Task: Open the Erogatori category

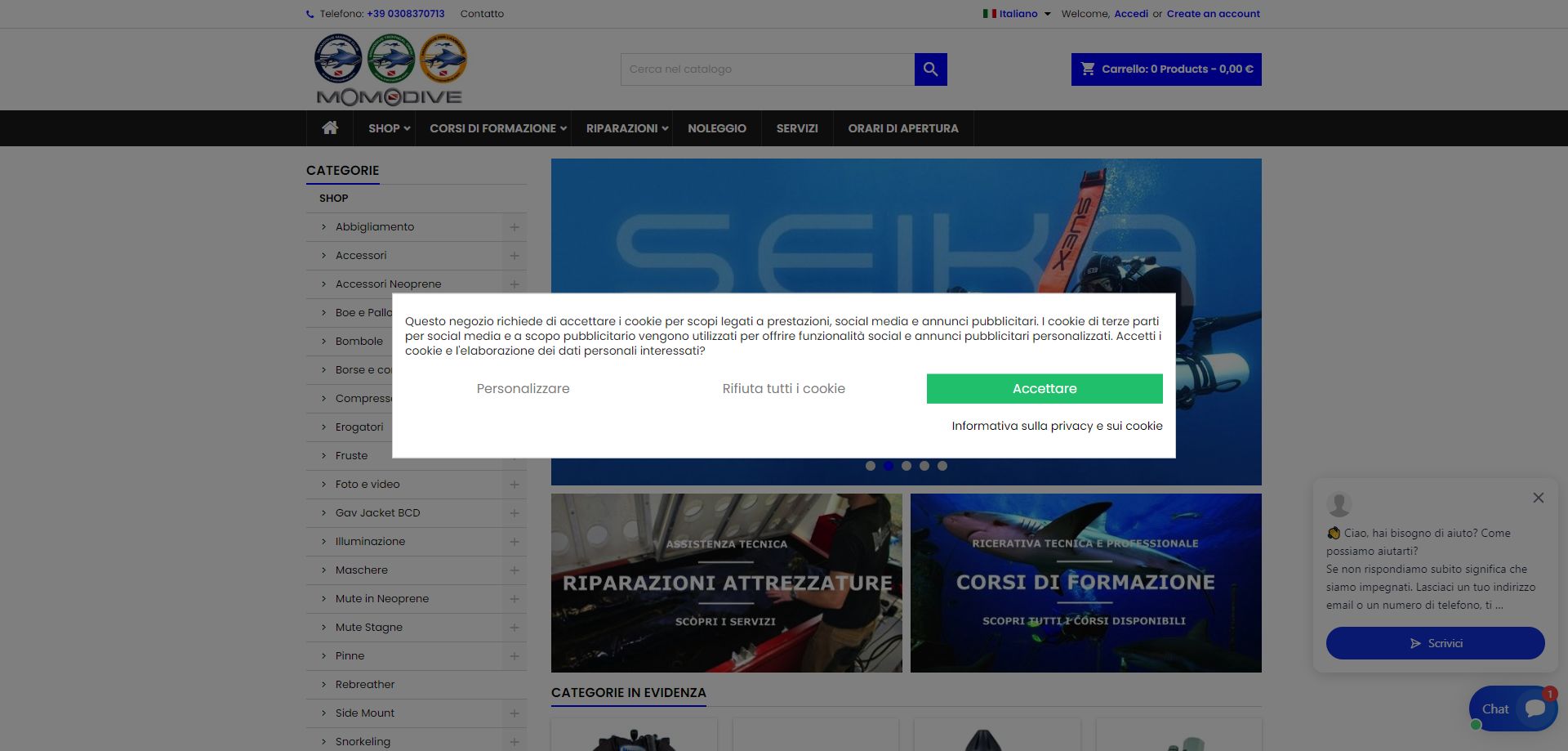Action: point(359,427)
